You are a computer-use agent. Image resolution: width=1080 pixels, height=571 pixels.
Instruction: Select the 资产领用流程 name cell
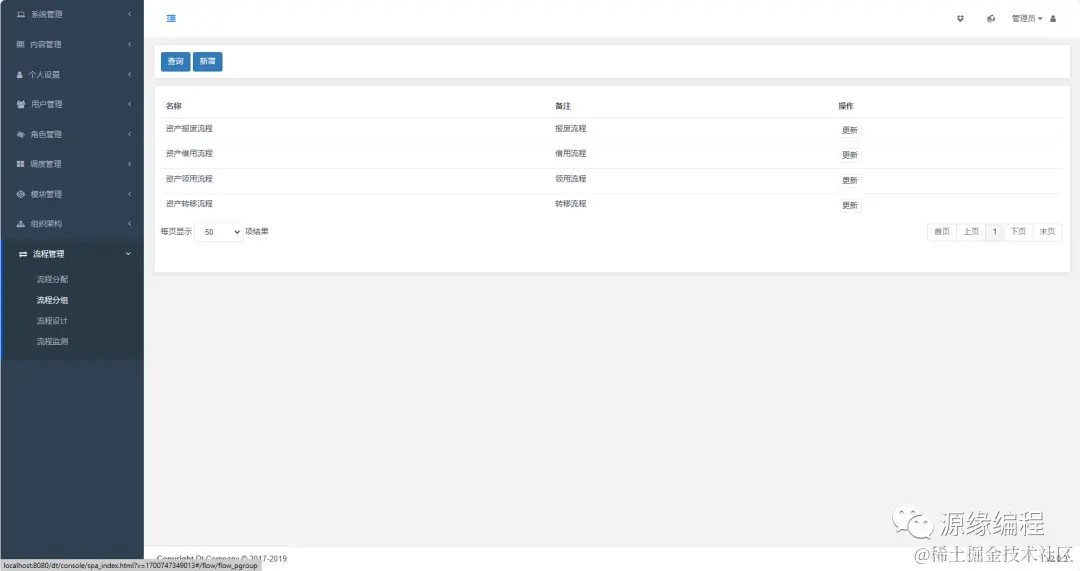[189, 179]
